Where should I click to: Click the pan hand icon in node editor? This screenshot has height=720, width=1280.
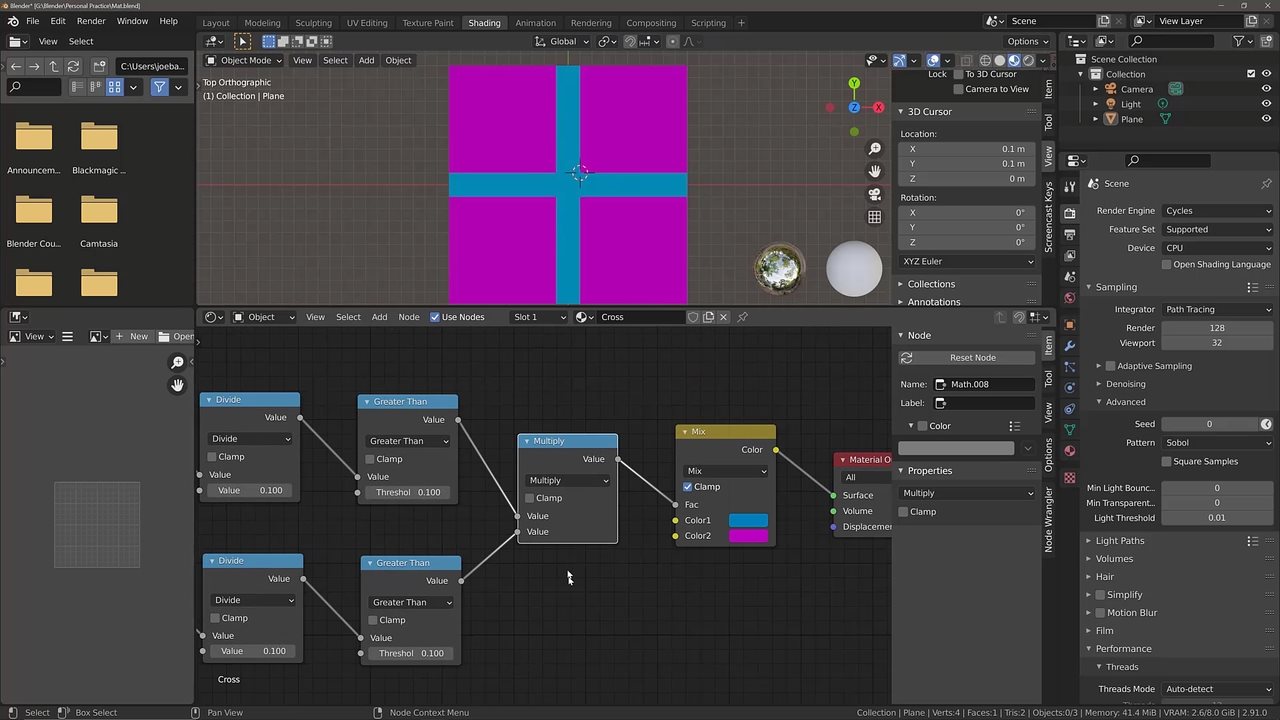pos(178,385)
